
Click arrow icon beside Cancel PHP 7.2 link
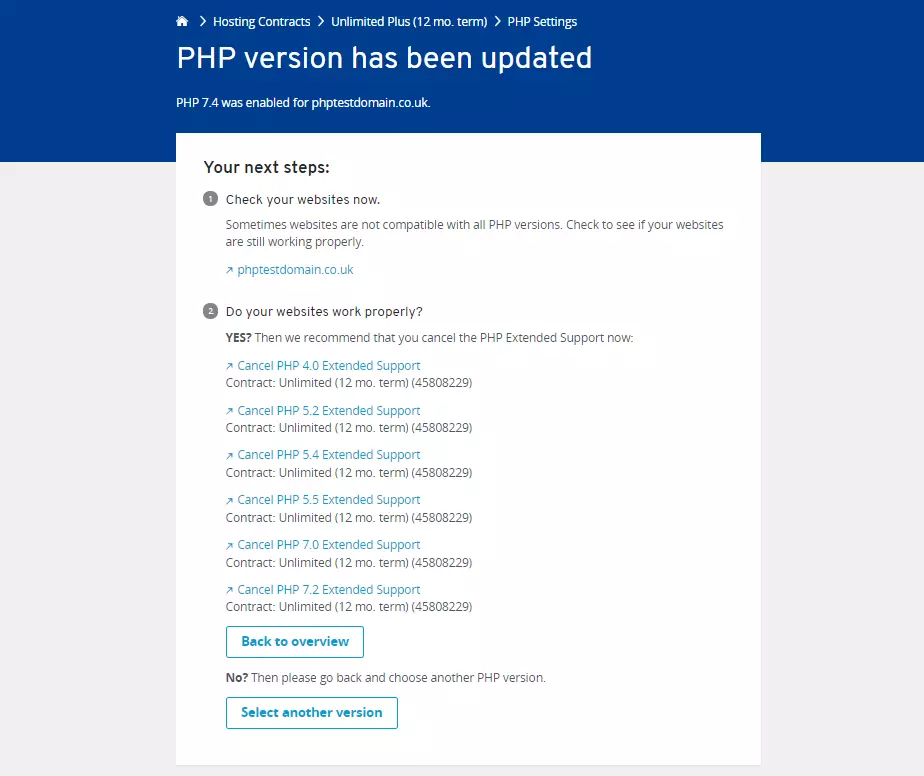(230, 590)
